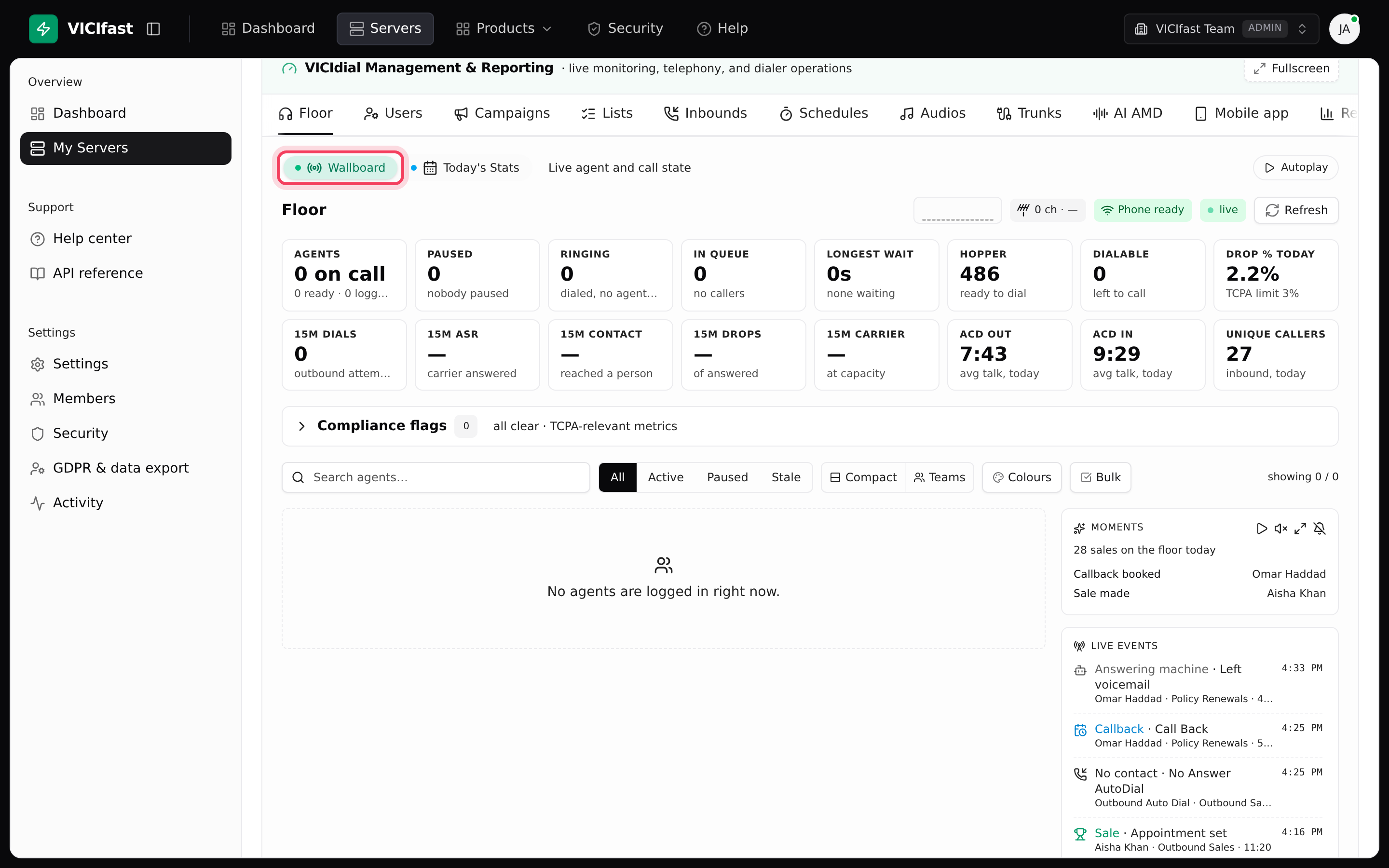Toggle the Moments bell notifications off icon

tap(1320, 528)
